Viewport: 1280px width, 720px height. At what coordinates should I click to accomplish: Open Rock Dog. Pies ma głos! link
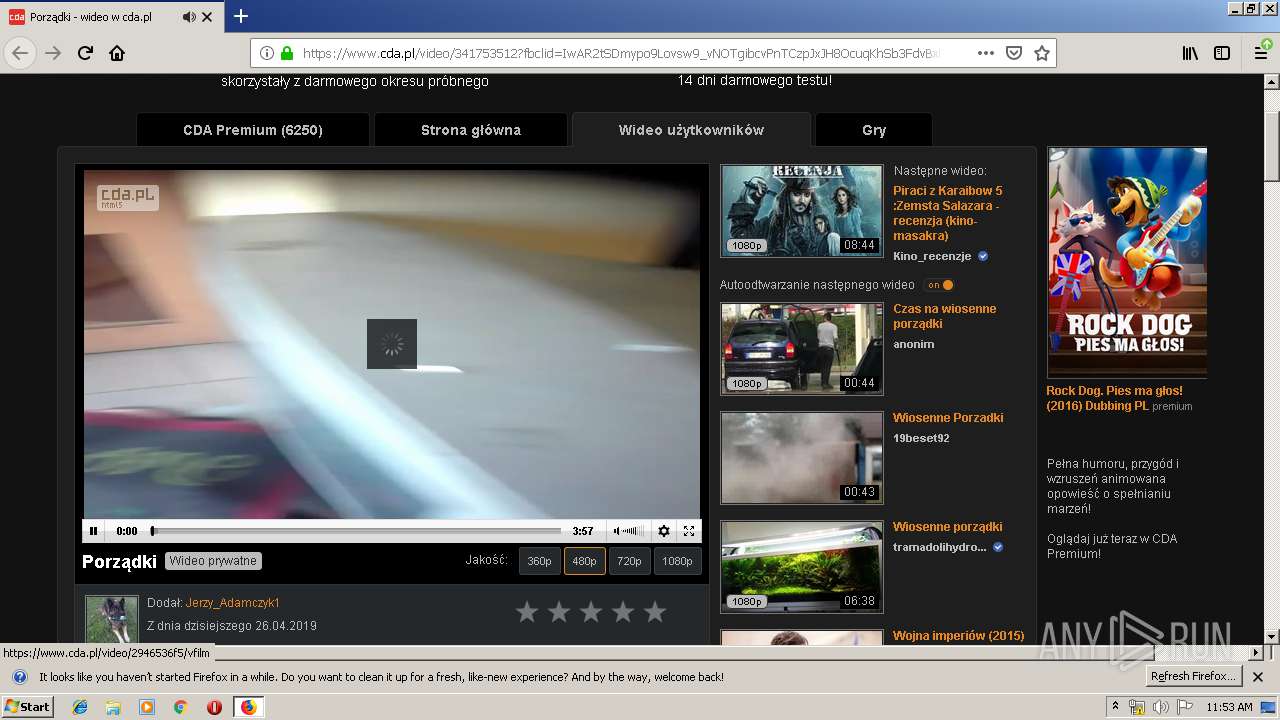pos(1114,398)
